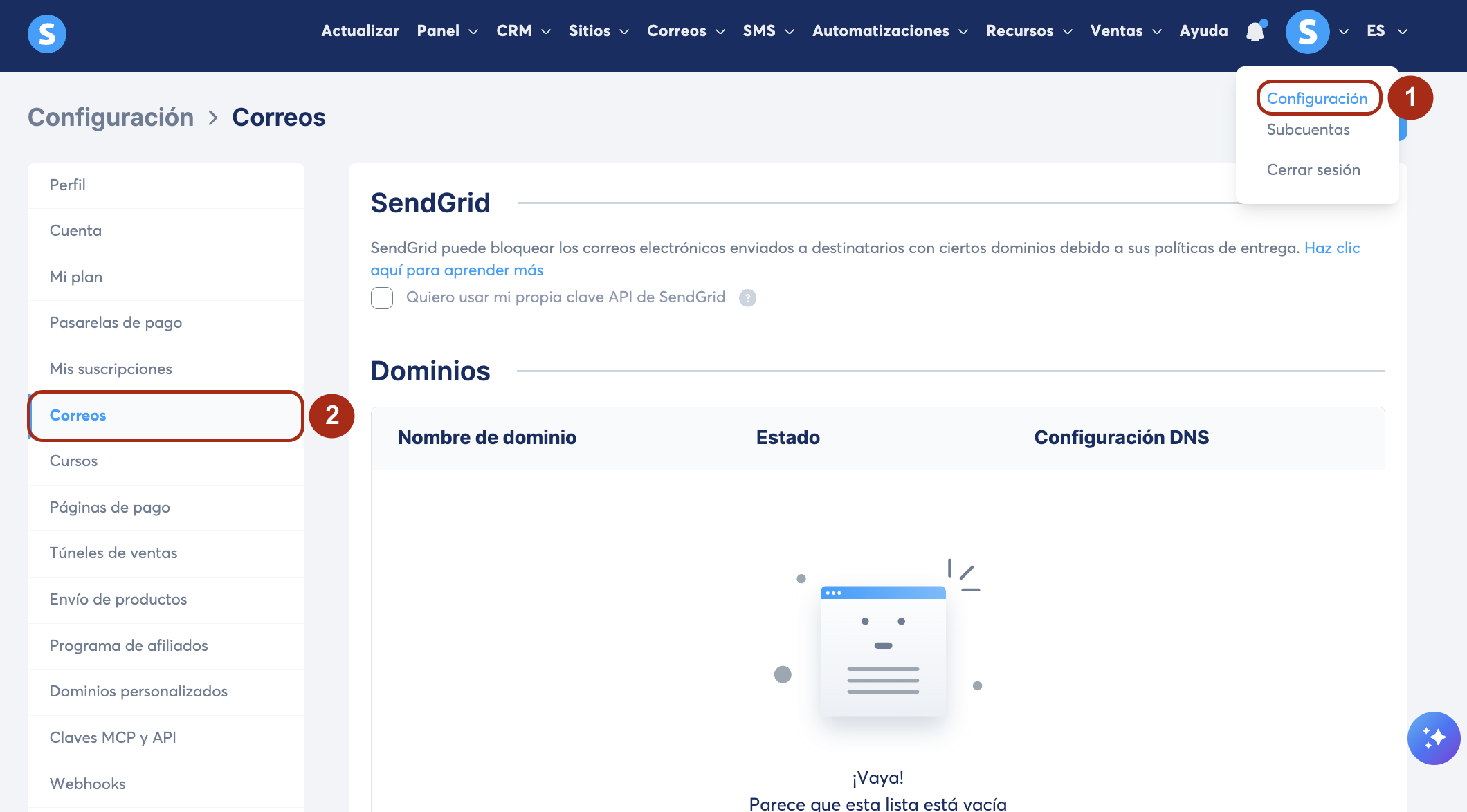Select Configuración in the account menu
The height and width of the screenshot is (812, 1467).
pyautogui.click(x=1317, y=98)
